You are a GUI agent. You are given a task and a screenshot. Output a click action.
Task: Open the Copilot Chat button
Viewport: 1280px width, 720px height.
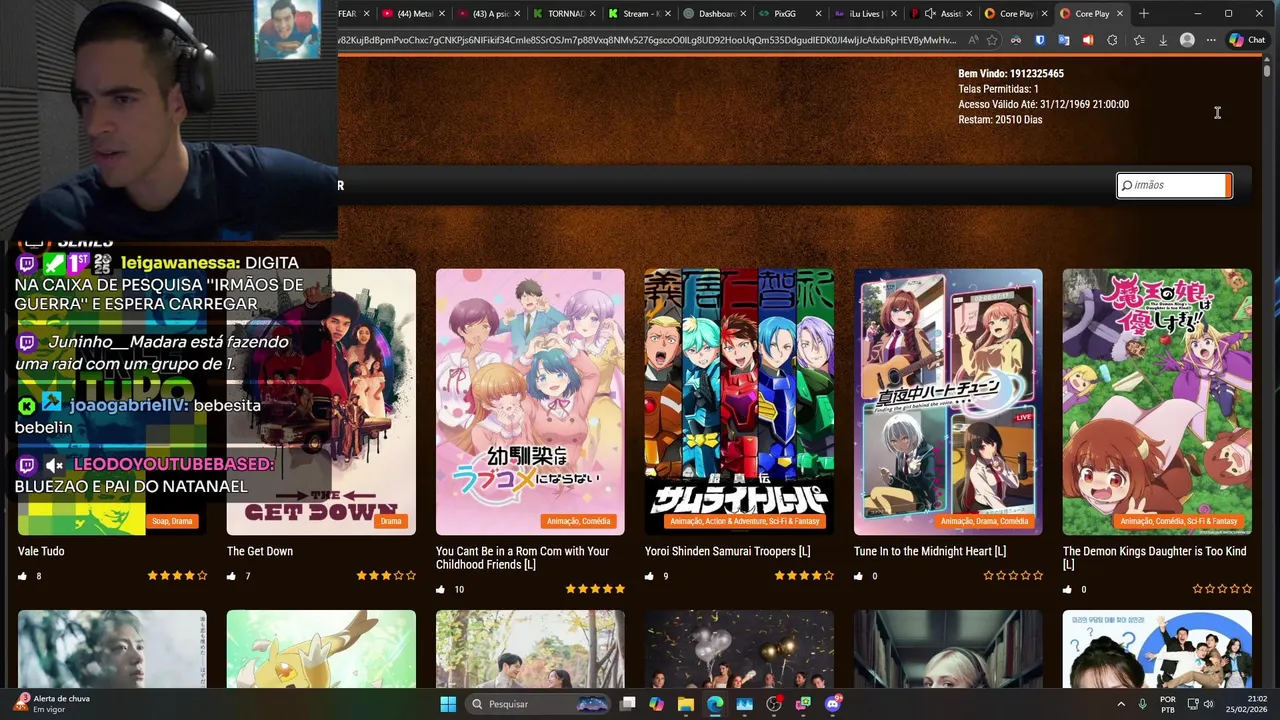click(1247, 40)
